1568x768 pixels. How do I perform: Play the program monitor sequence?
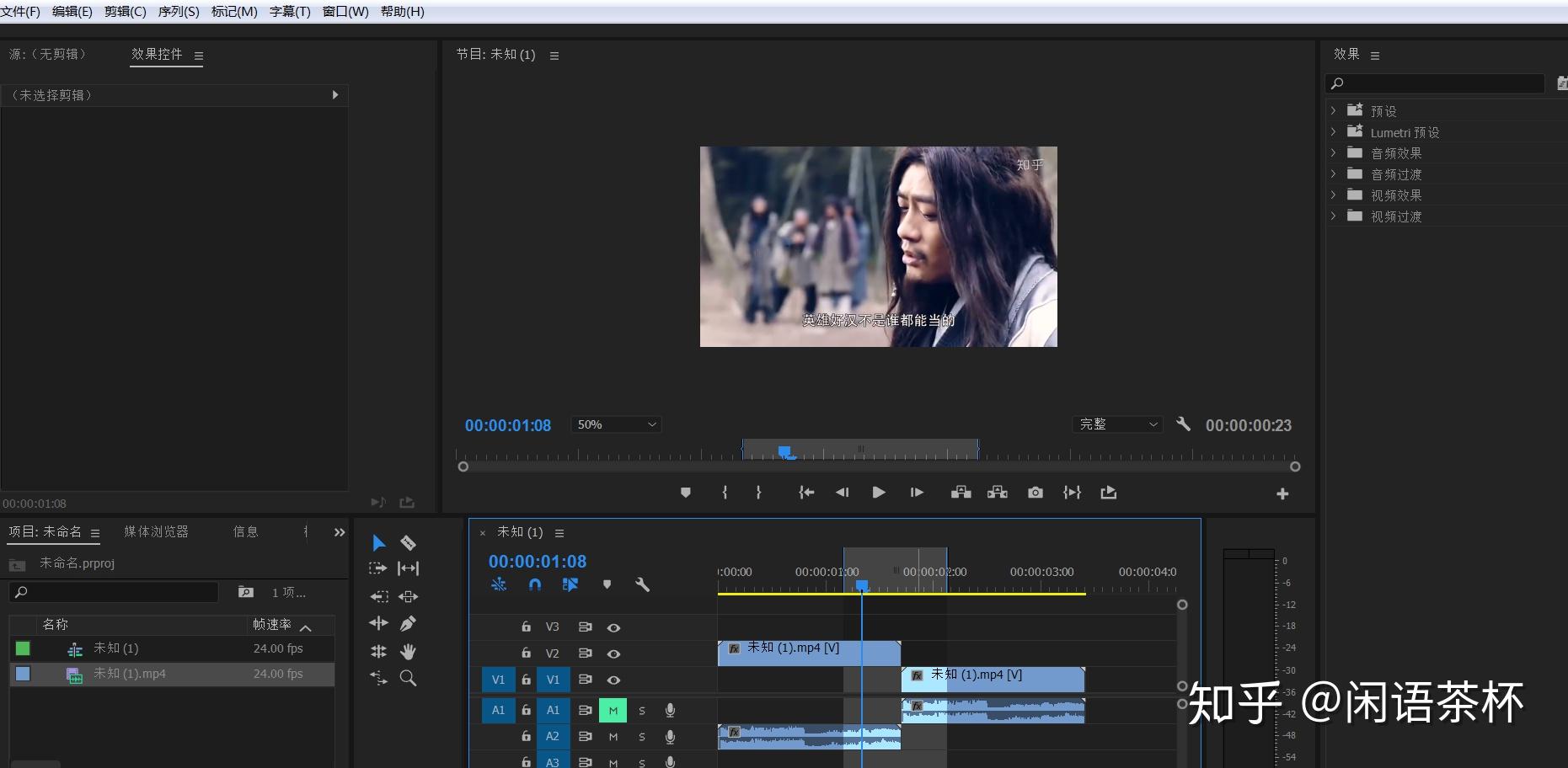pos(879,493)
